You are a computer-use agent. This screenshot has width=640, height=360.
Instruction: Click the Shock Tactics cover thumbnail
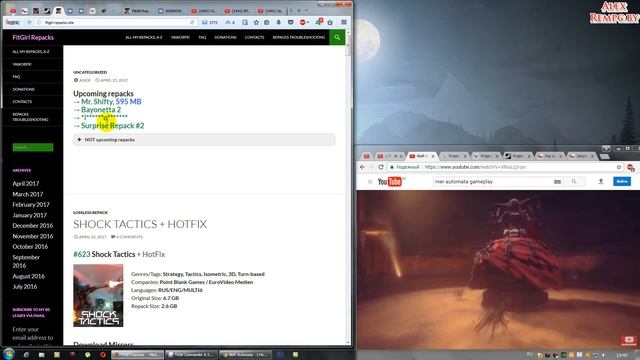tap(98, 296)
